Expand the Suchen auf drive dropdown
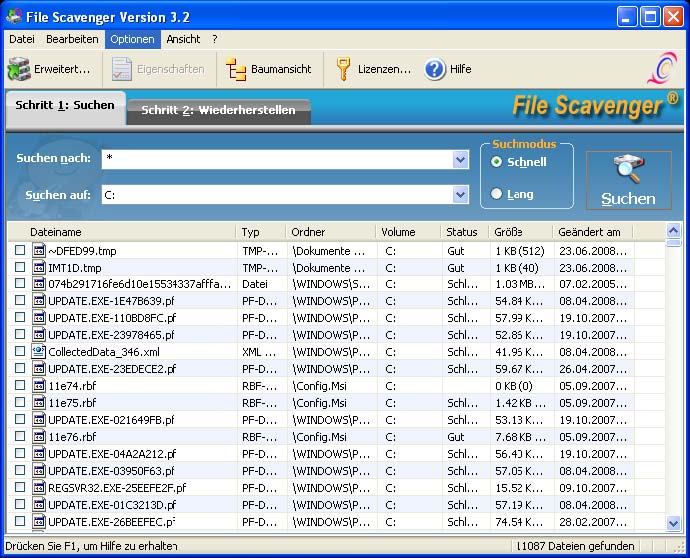Image resolution: width=690 pixels, height=558 pixels. (x=460, y=195)
